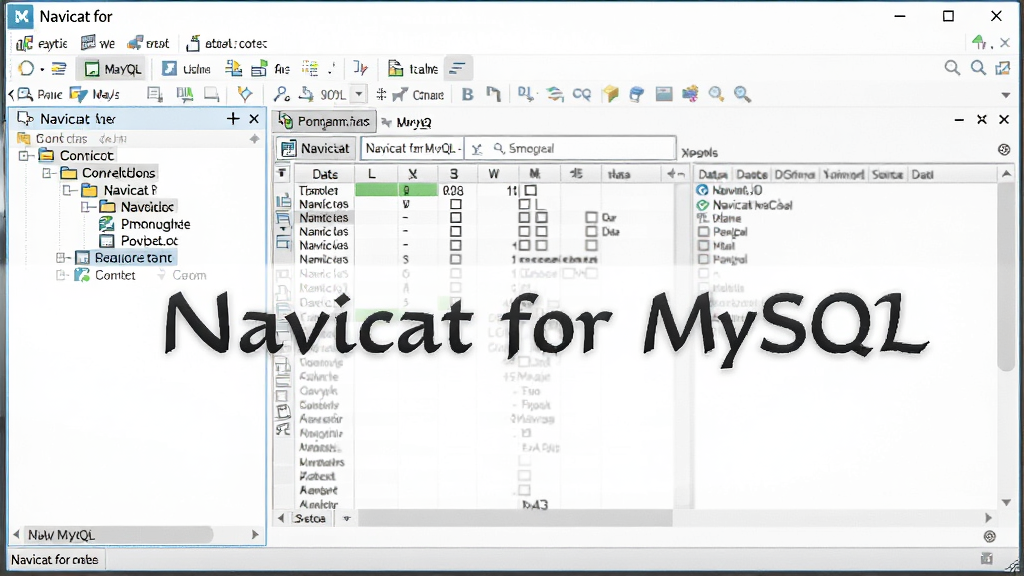The image size is (1024, 576).
Task: Toggle the checkbox beside the Dta label
Action: 591,231
